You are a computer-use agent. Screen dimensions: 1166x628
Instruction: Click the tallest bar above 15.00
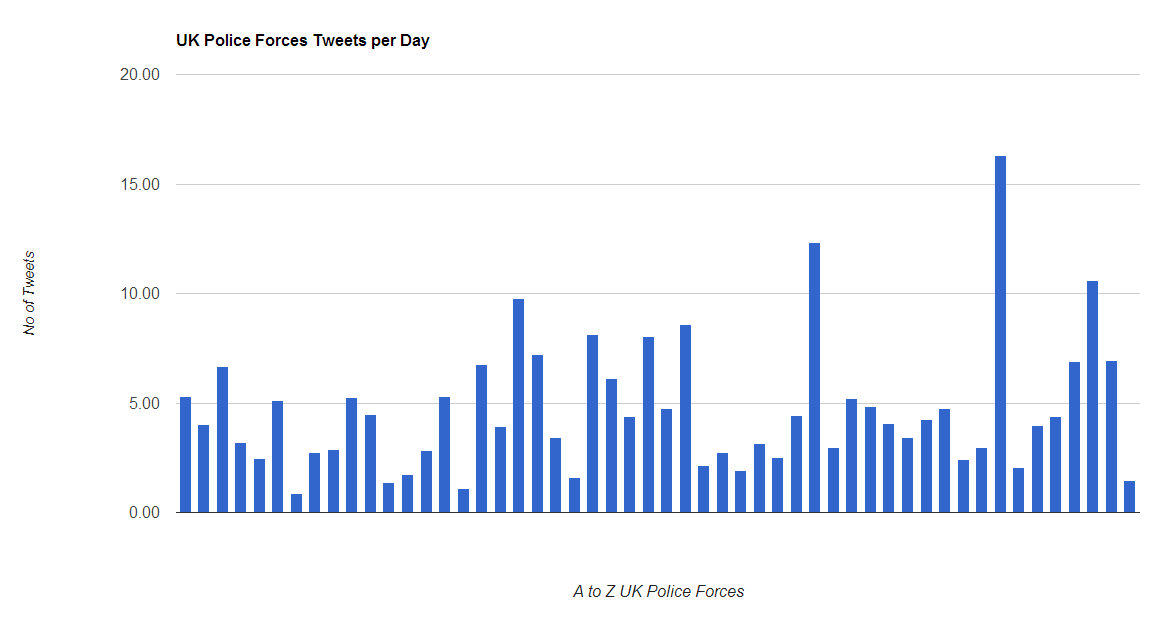pos(1000,334)
